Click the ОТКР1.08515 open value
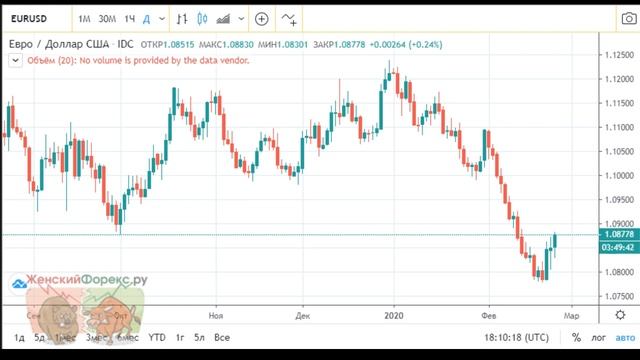The width and height of the screenshot is (640, 360). [x=167, y=44]
